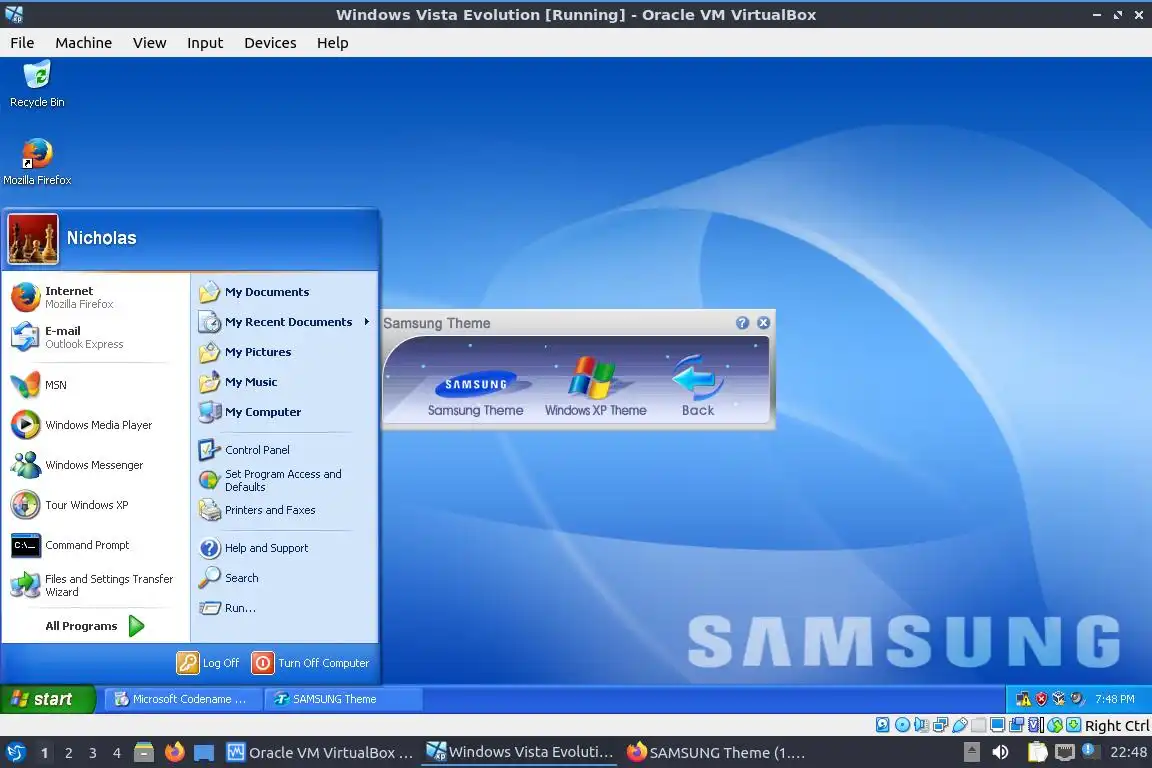Click VirtualBox optical disk indicator
This screenshot has height=768, width=1152.
(902, 725)
